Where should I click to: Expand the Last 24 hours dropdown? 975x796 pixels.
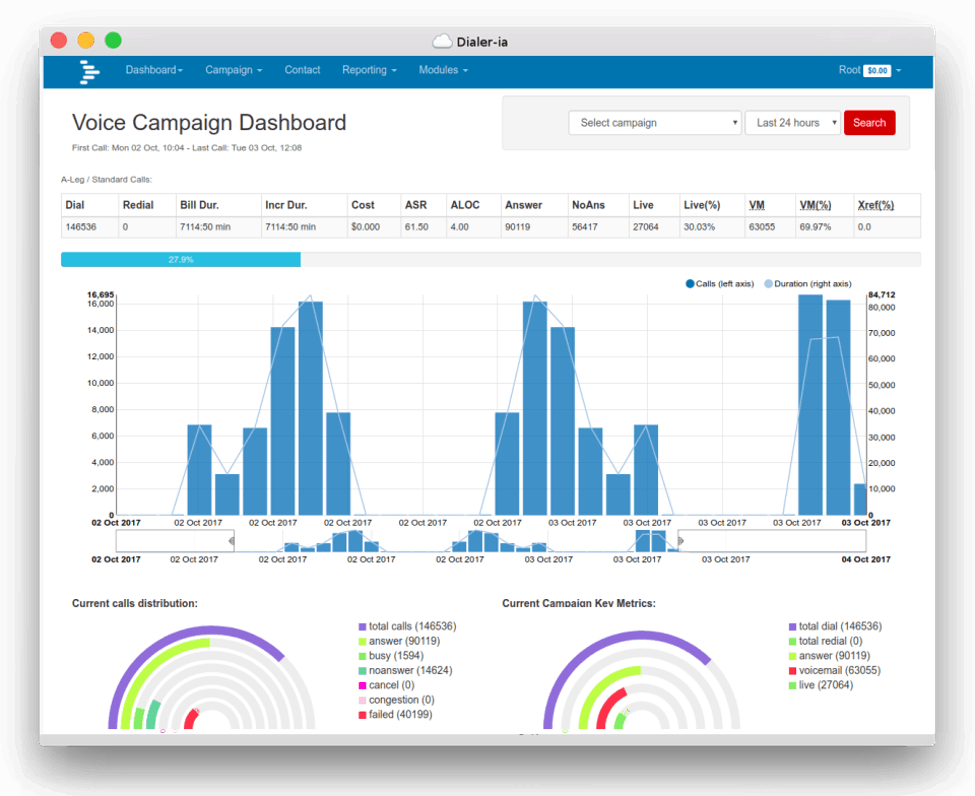coord(793,123)
